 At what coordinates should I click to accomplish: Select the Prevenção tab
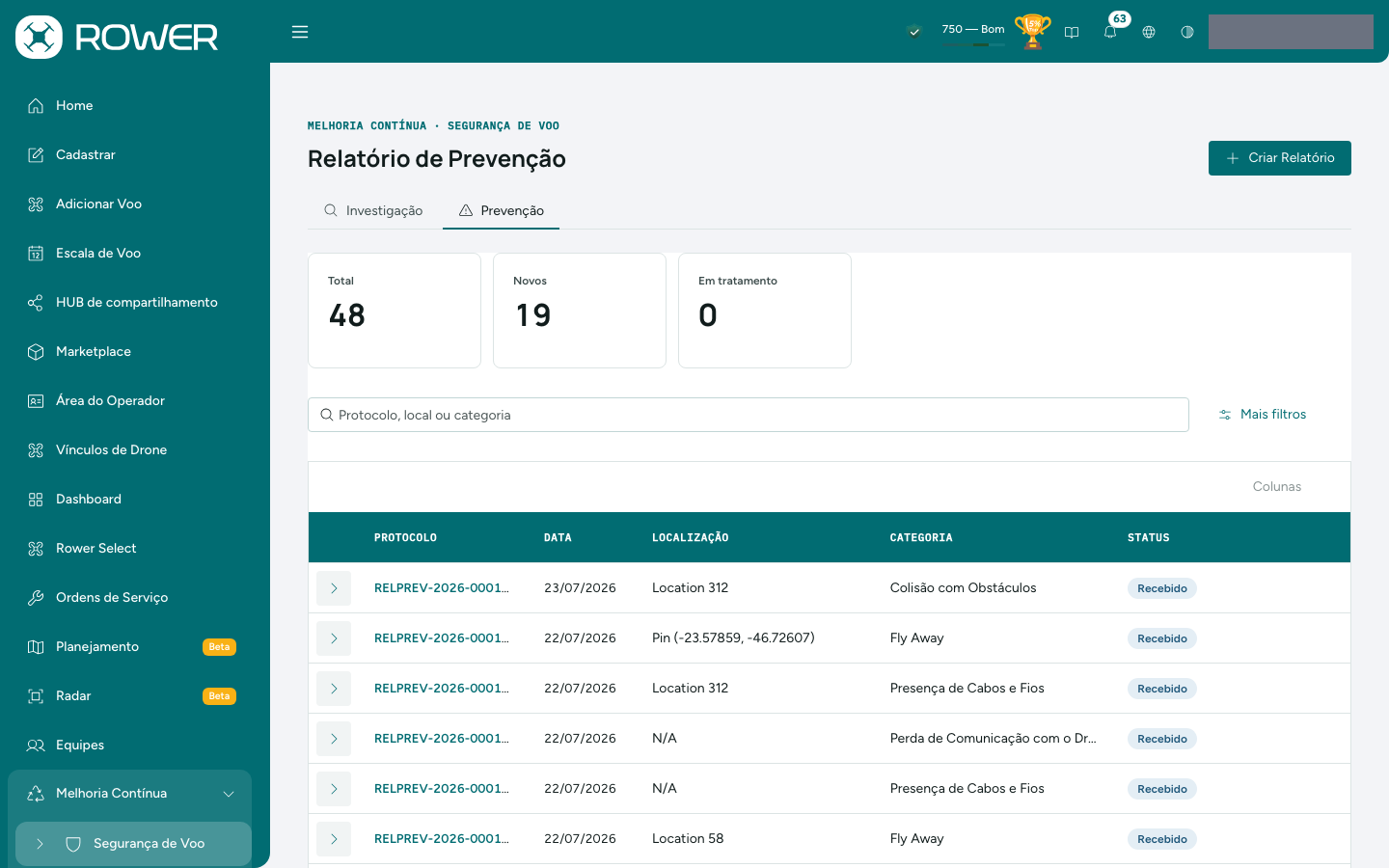point(501,210)
